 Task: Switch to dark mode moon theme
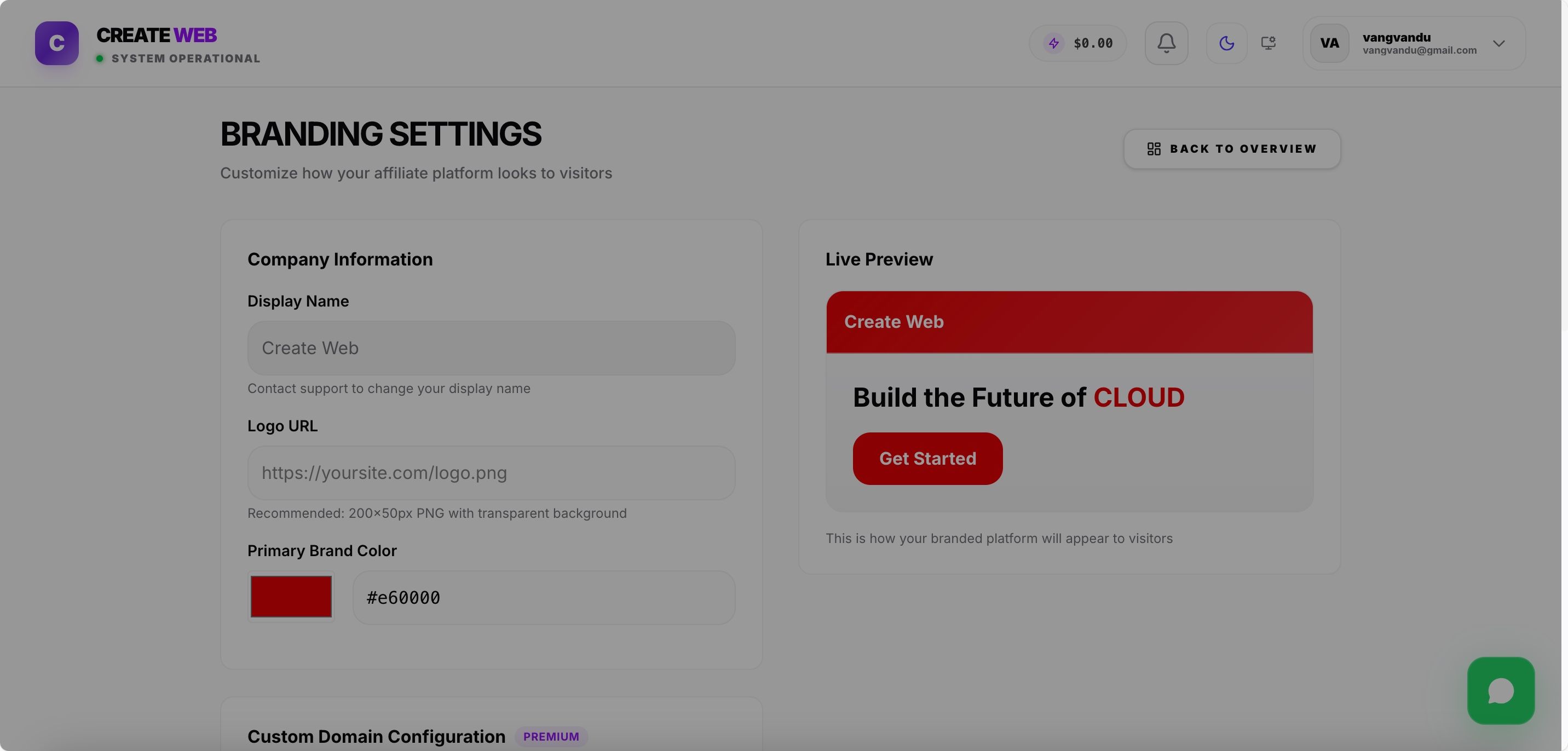click(1226, 43)
